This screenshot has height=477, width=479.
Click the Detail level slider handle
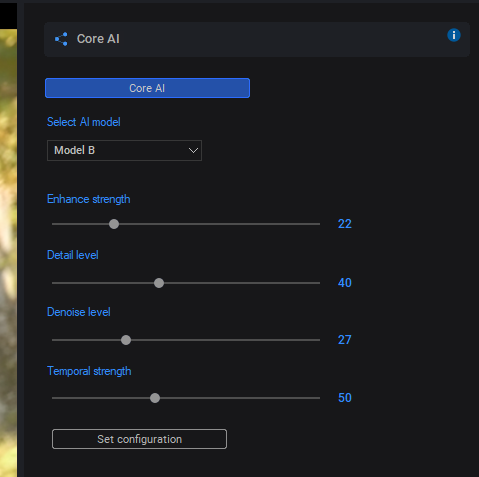[159, 283]
